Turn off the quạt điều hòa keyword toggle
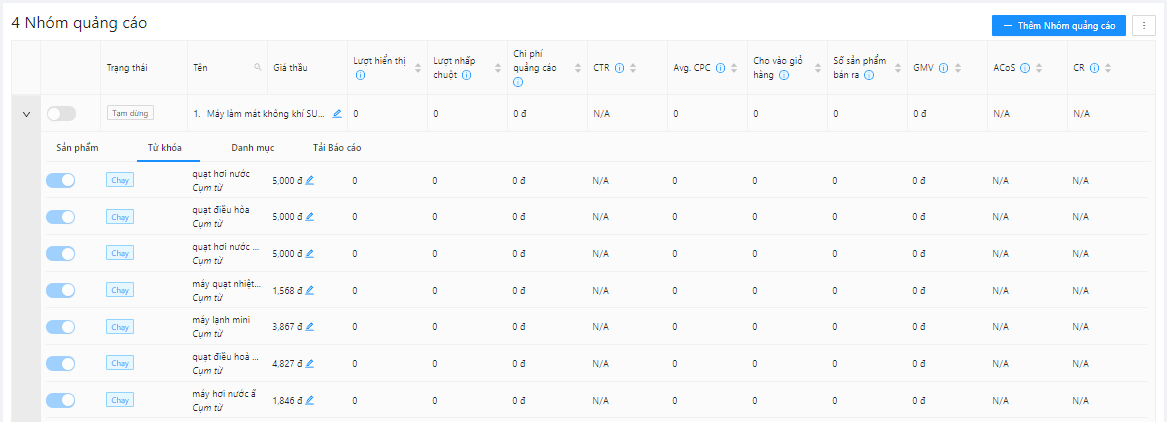Screen dimensions: 1167x422 [61, 217]
